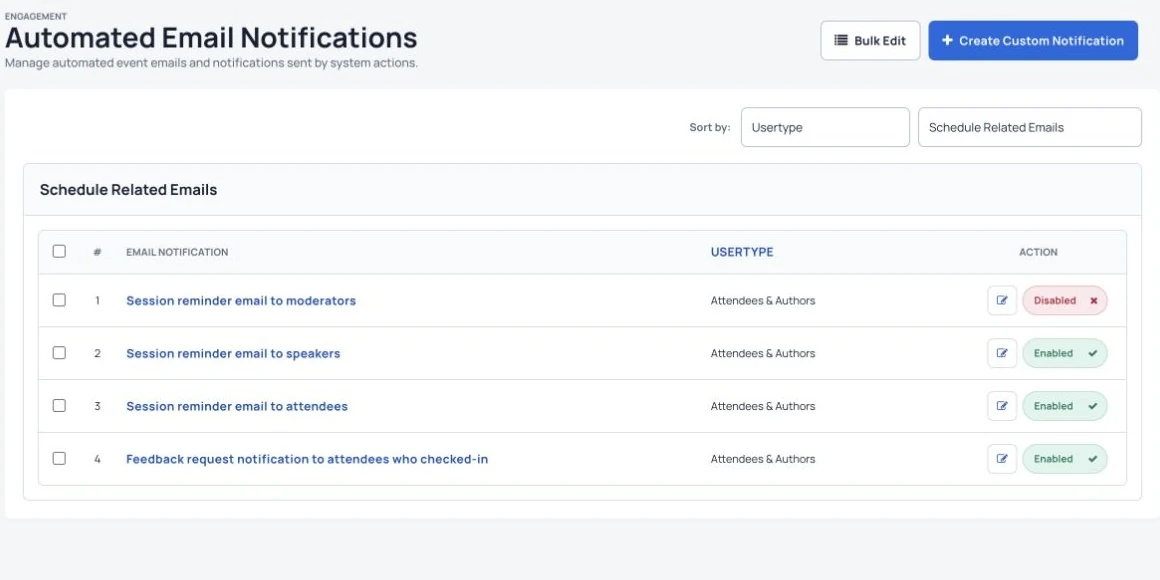The width and height of the screenshot is (1160, 580).
Task: Click the Bulk Edit button
Action: pos(870,41)
